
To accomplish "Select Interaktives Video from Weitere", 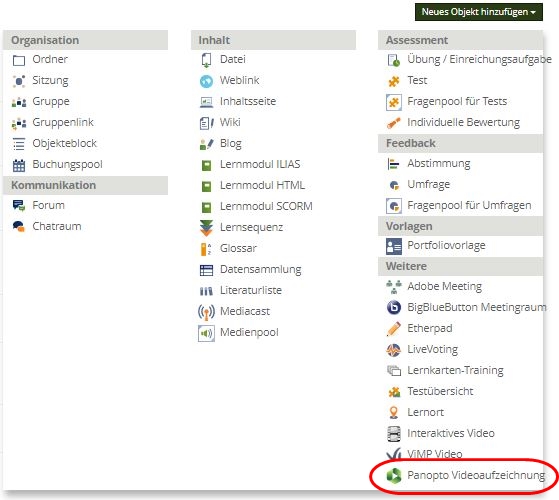I will [x=451, y=433].
